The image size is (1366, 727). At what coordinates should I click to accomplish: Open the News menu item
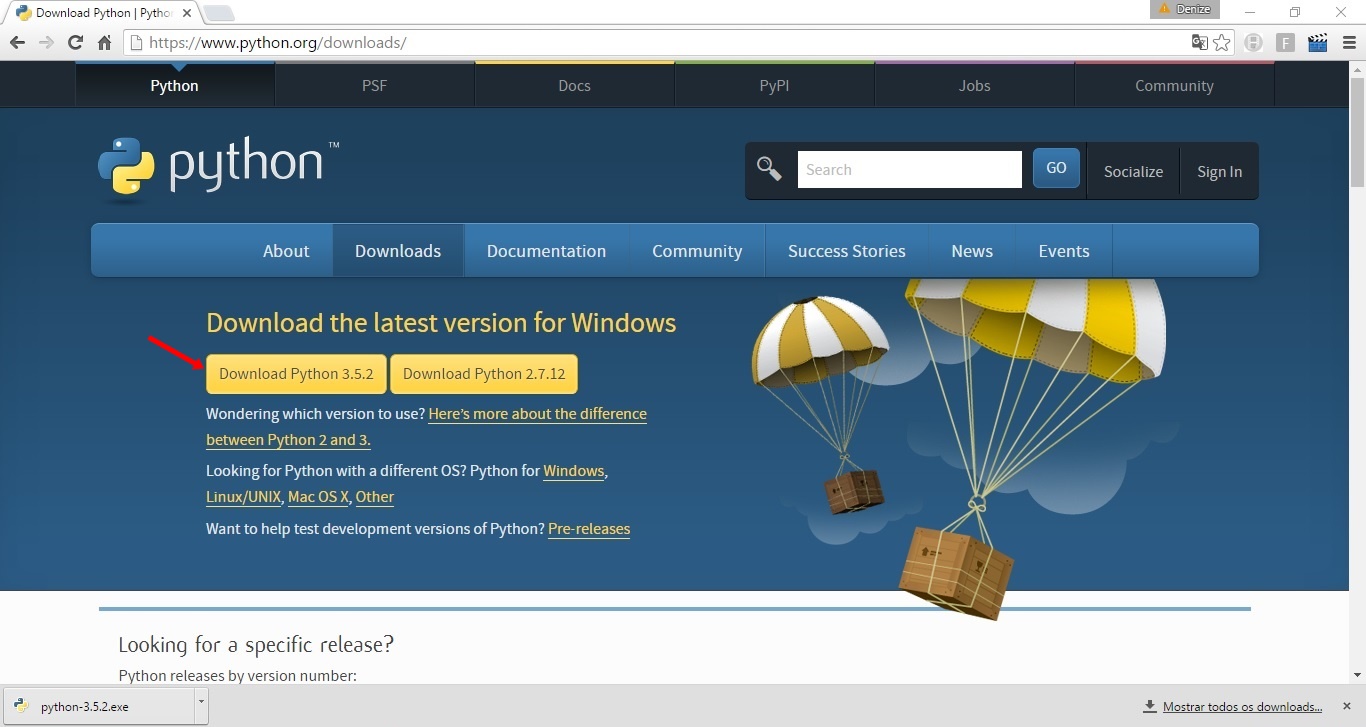[972, 251]
